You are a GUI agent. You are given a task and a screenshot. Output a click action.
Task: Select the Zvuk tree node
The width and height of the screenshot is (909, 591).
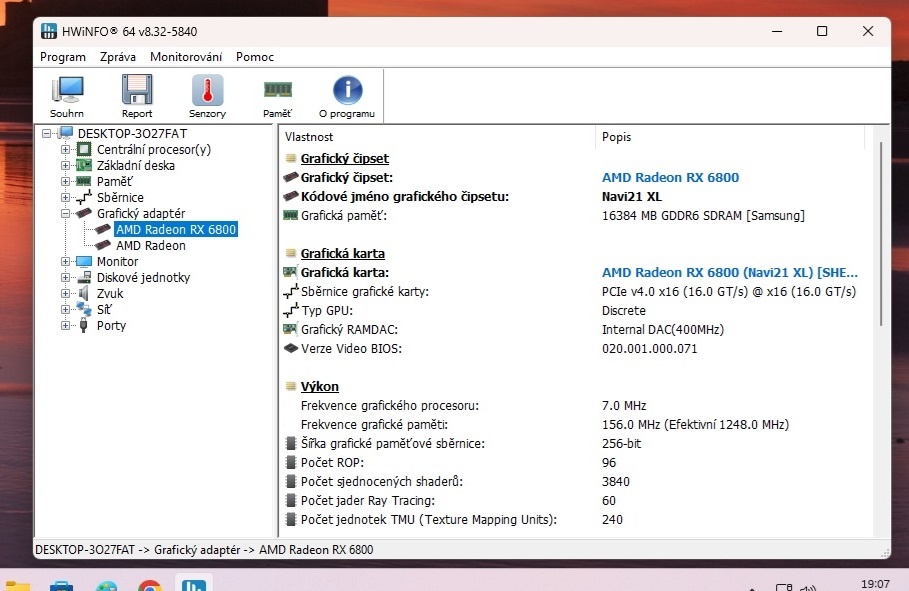(x=110, y=293)
